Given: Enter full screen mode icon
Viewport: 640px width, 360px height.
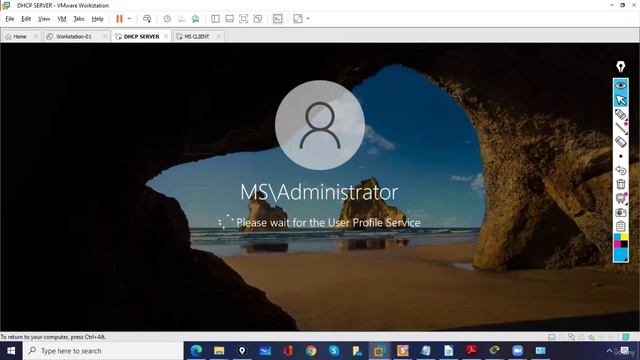Looking at the screenshot, I should coord(244,19).
